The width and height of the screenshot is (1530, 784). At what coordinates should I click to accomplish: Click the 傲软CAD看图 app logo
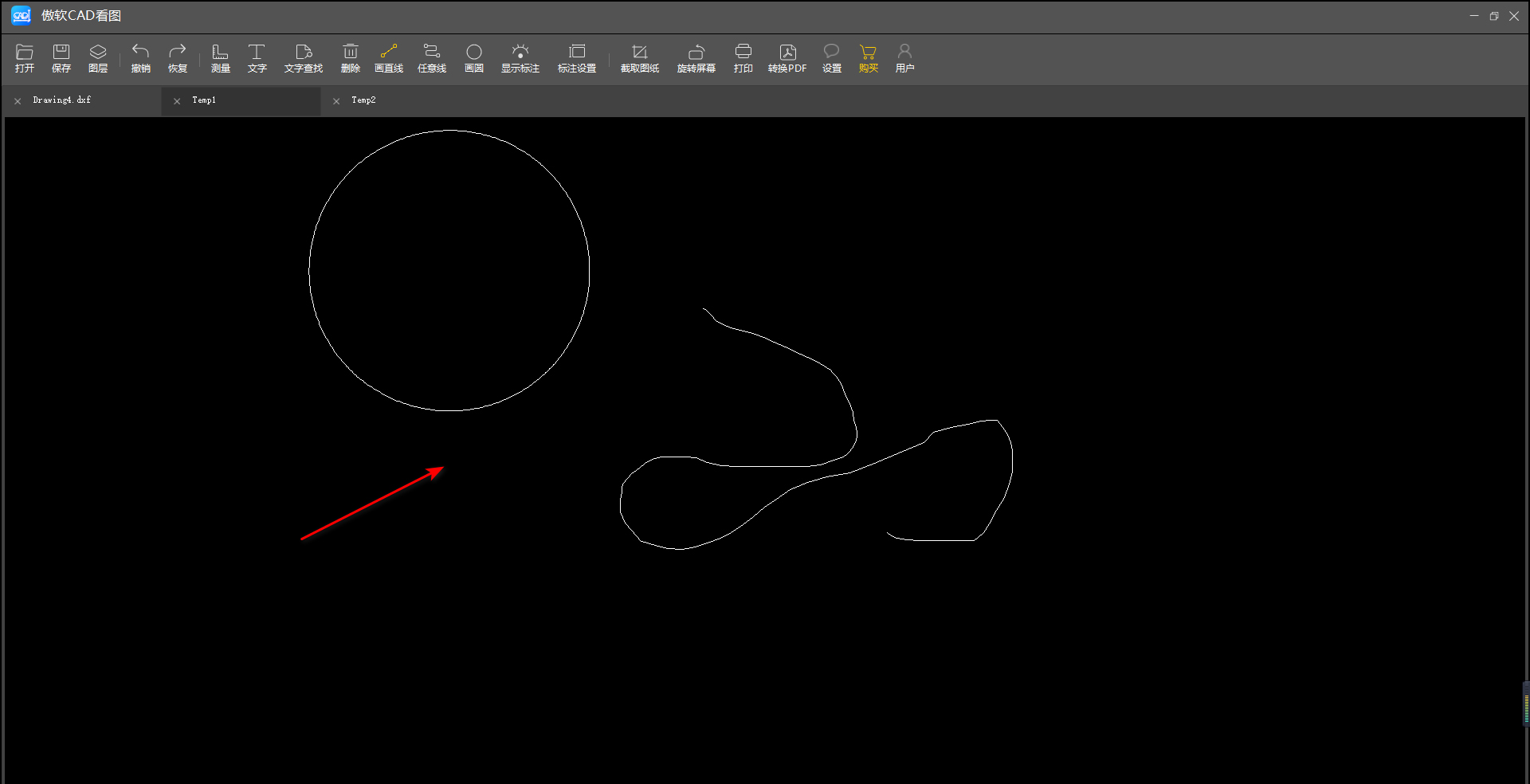tap(22, 16)
